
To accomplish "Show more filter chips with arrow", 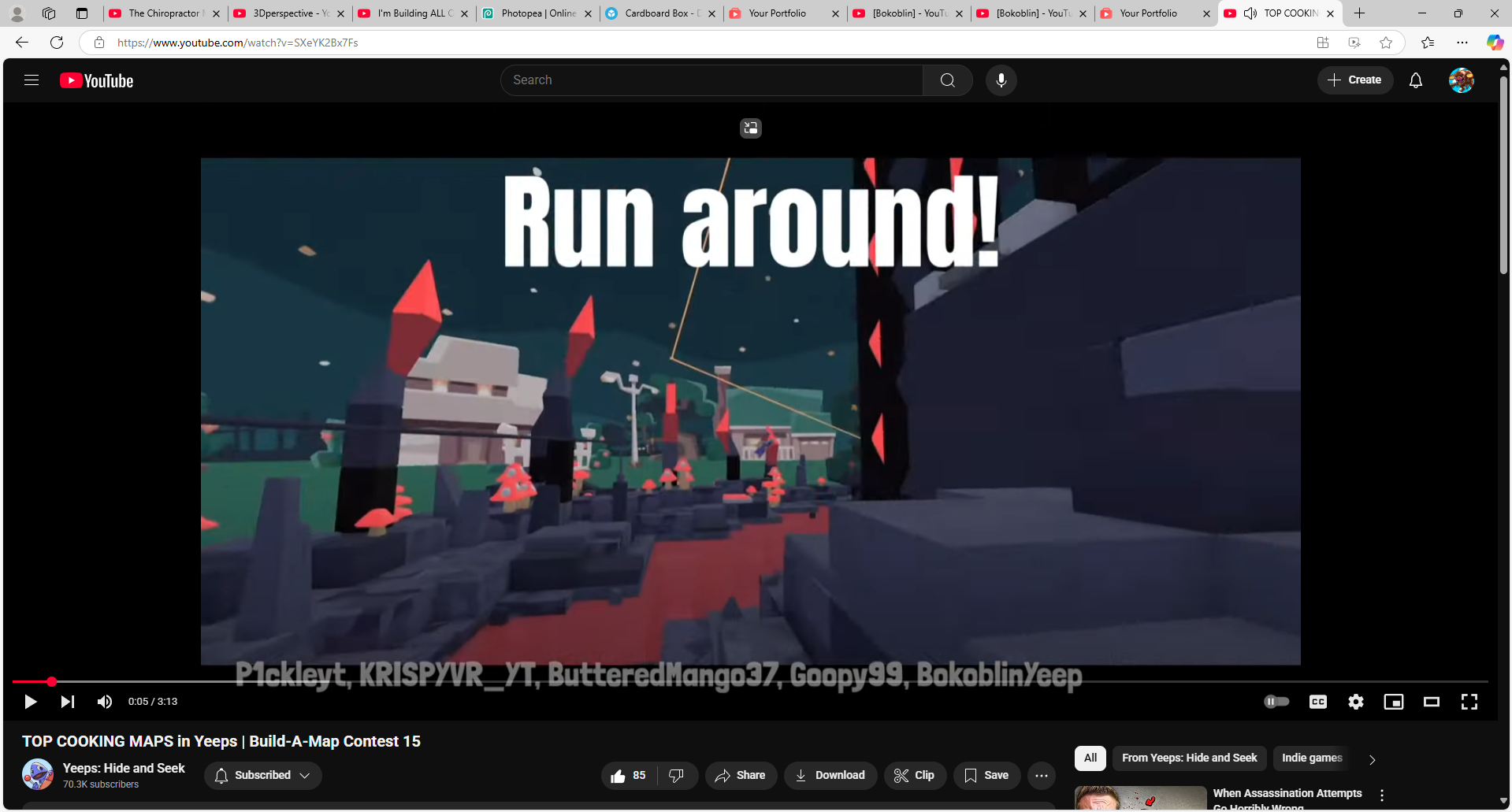I will (x=1372, y=760).
